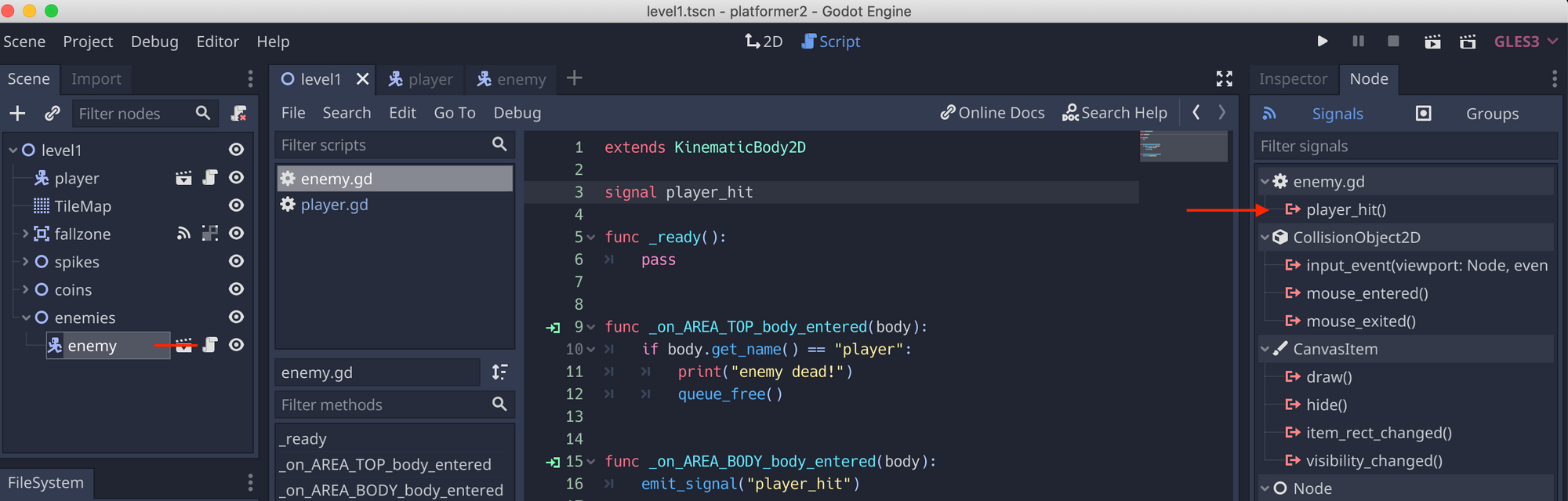Viewport: 1568px width, 501px height.
Task: Click the signal connection icon on line 15
Action: (553, 462)
